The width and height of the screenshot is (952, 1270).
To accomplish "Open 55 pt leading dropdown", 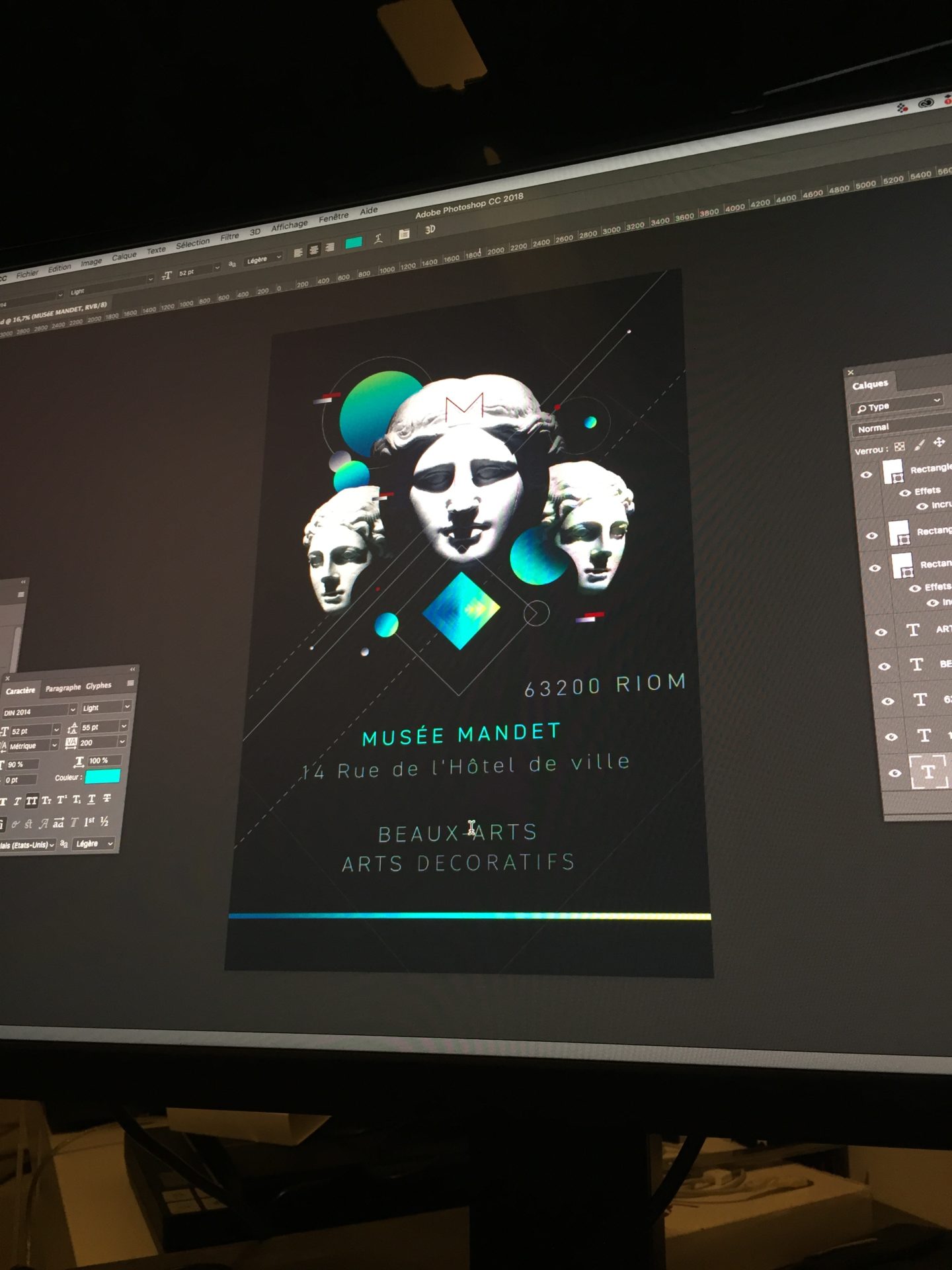I will 124,726.
